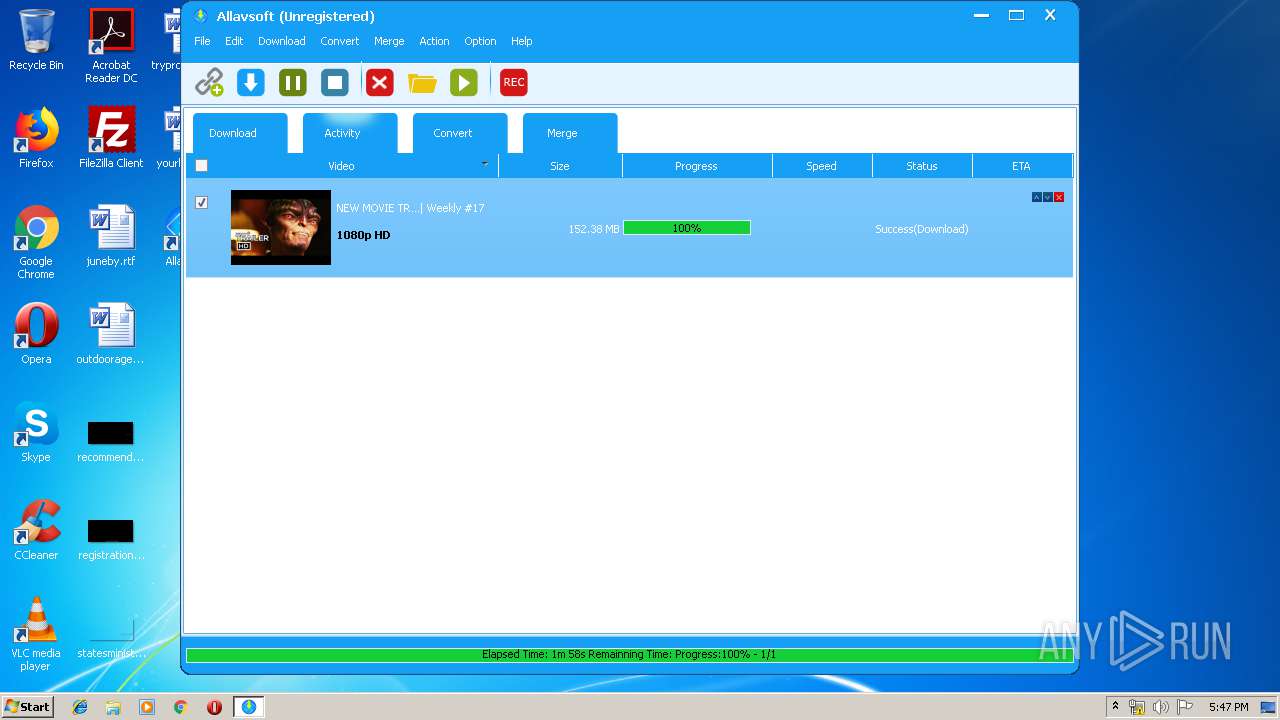Click the ETA column header
1280x720 pixels.
coord(1021,166)
